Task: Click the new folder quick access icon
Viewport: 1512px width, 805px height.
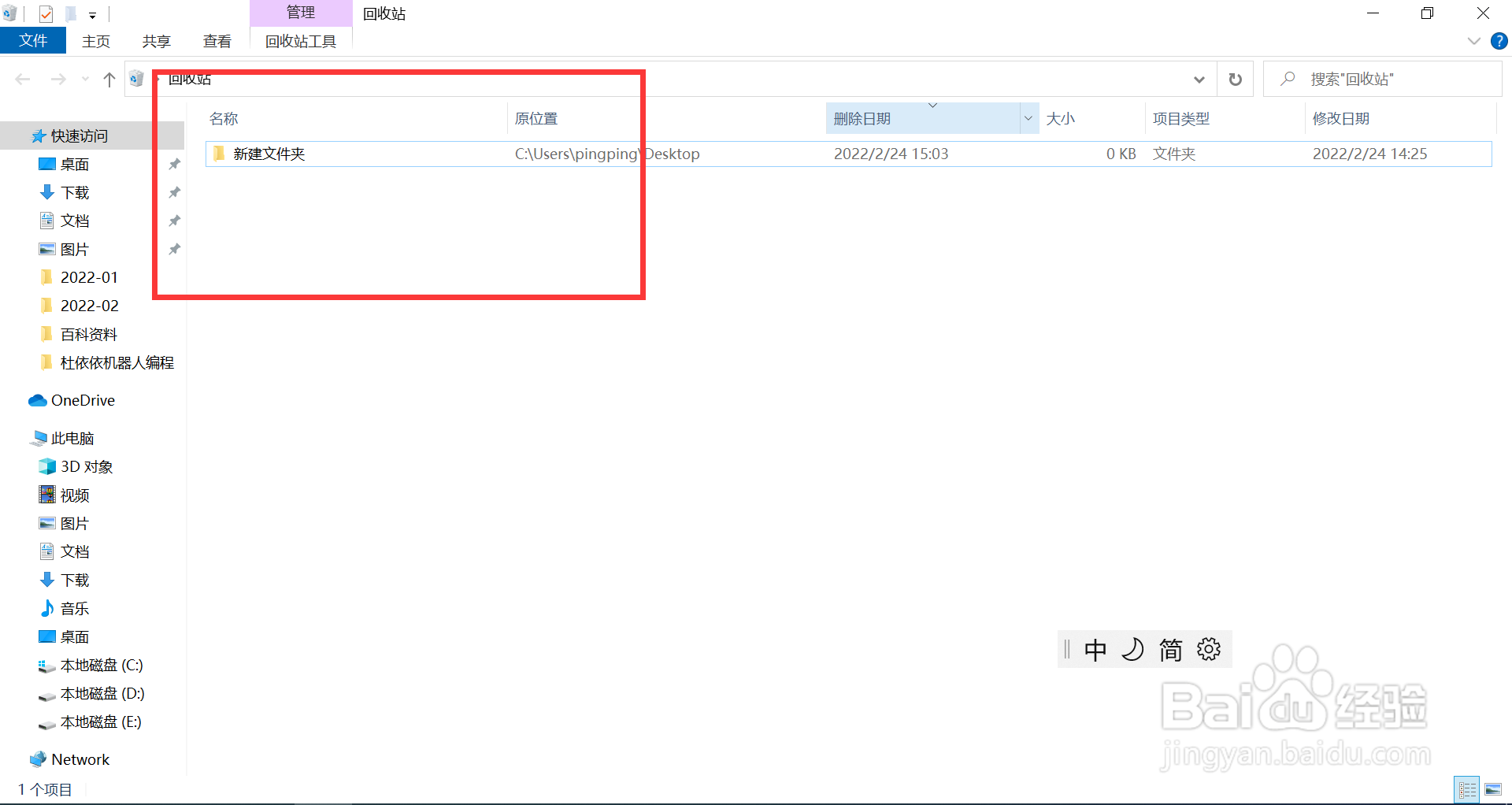Action: pyautogui.click(x=71, y=13)
